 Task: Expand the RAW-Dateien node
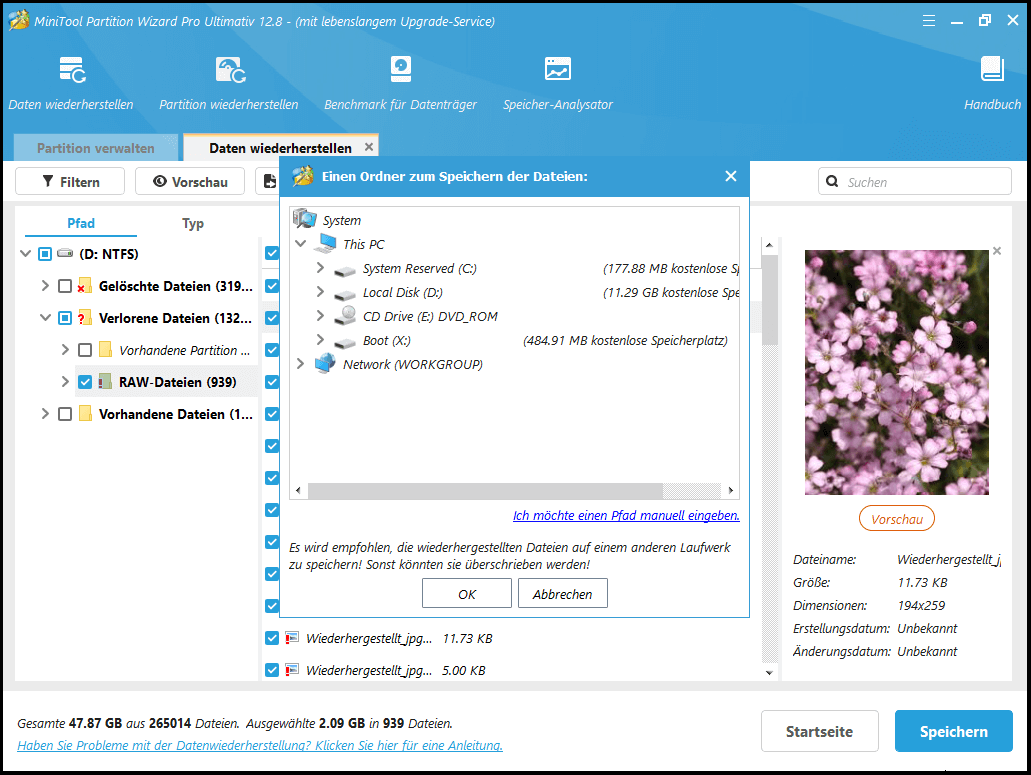click(x=65, y=381)
